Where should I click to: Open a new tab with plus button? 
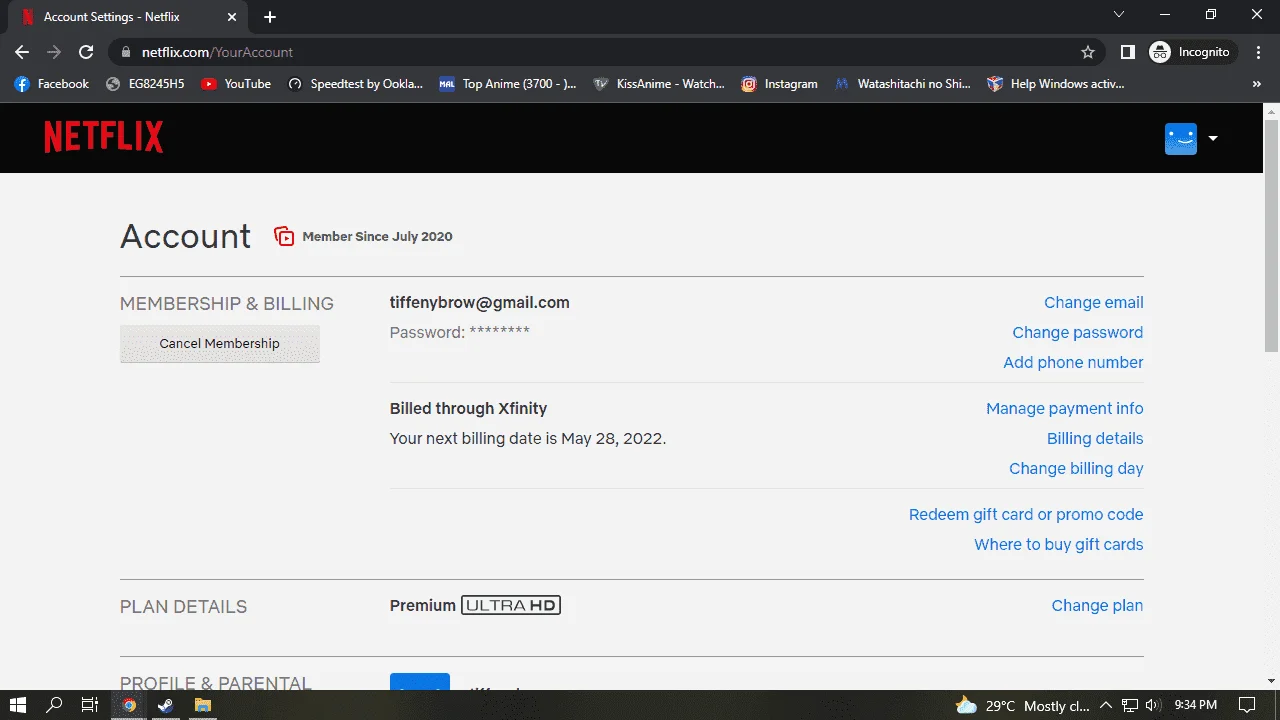pos(270,17)
